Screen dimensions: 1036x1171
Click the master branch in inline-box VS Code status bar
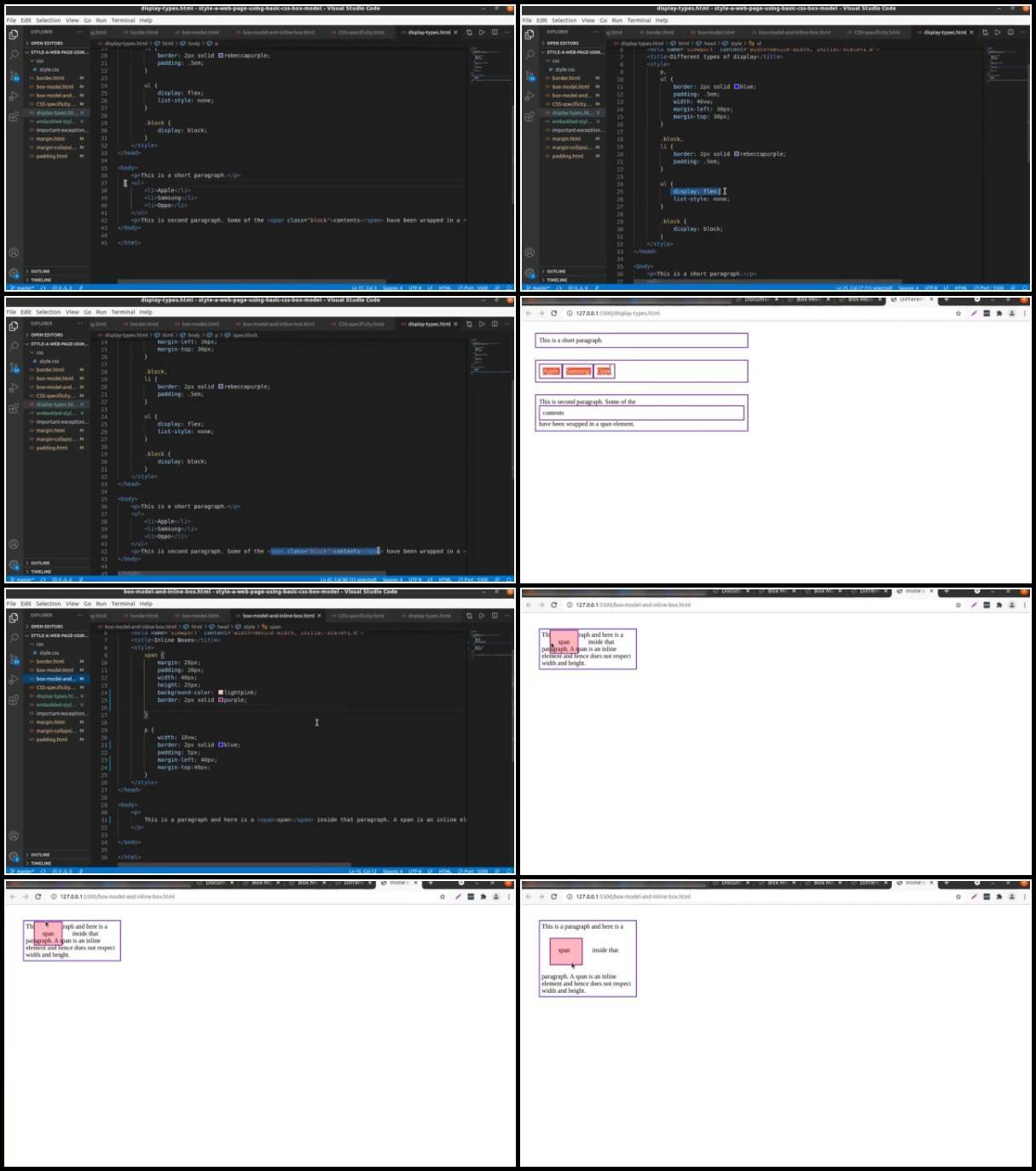click(x=23, y=871)
